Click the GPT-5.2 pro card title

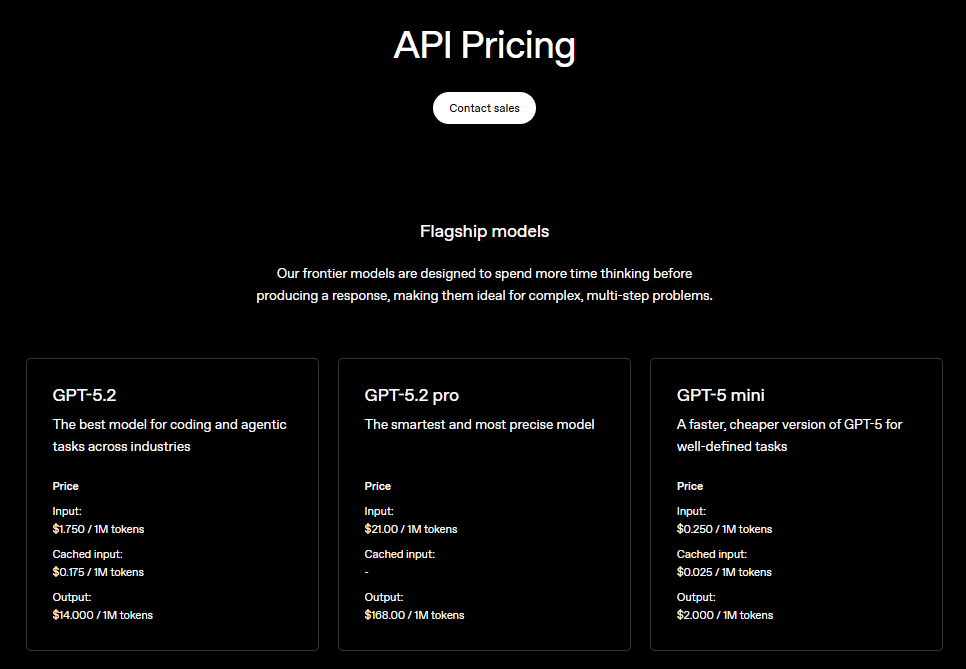(x=411, y=394)
